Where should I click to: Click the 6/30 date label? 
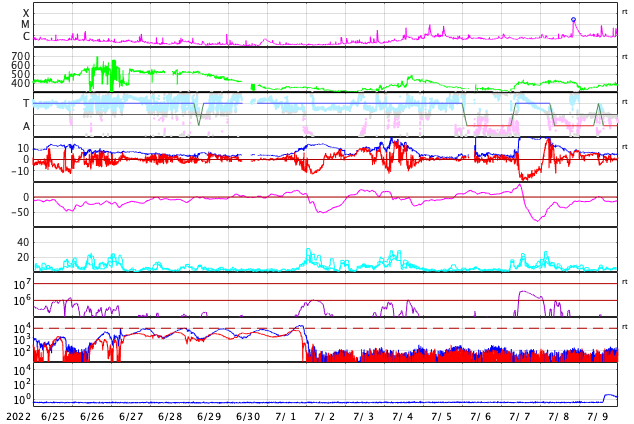click(x=248, y=416)
